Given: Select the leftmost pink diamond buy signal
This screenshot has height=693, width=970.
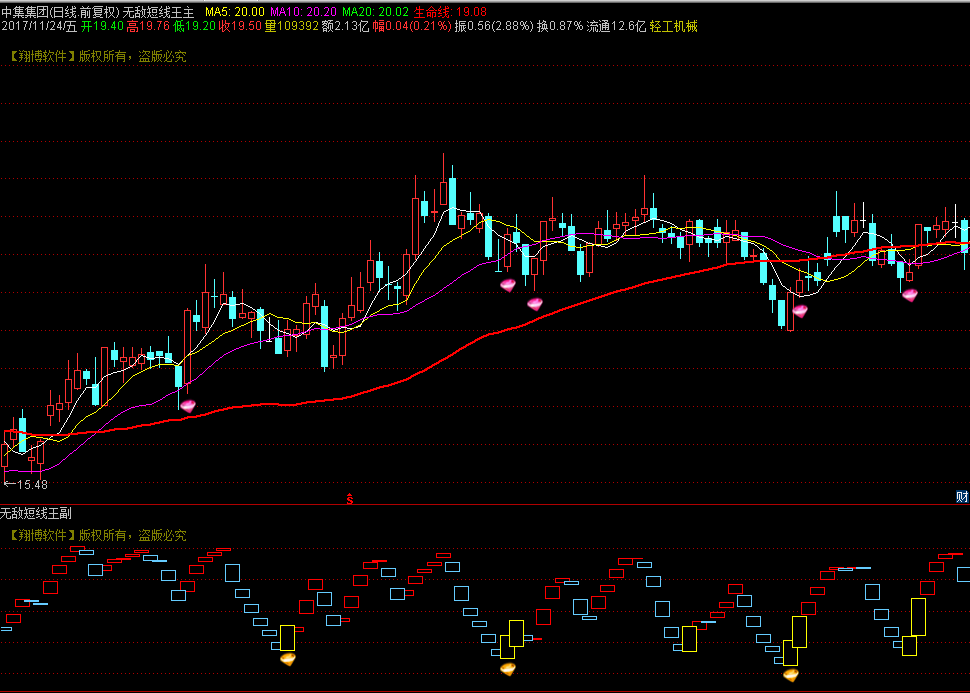Looking at the screenshot, I should (x=187, y=406).
